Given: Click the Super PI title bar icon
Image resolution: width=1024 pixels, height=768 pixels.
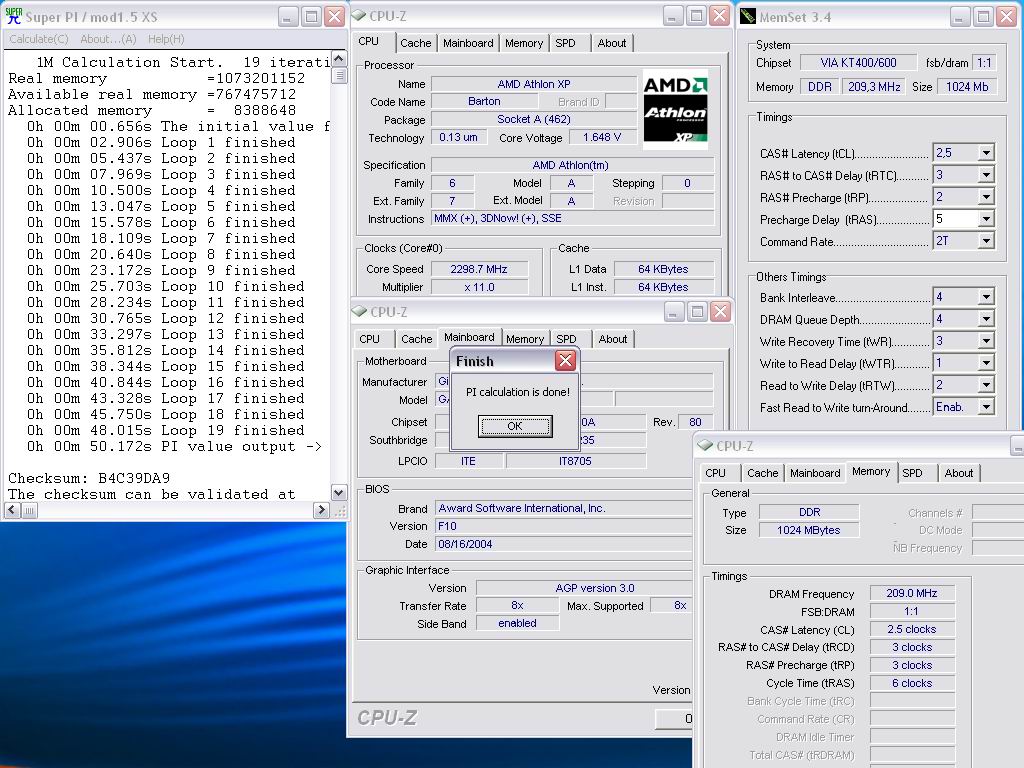Looking at the screenshot, I should [x=14, y=16].
